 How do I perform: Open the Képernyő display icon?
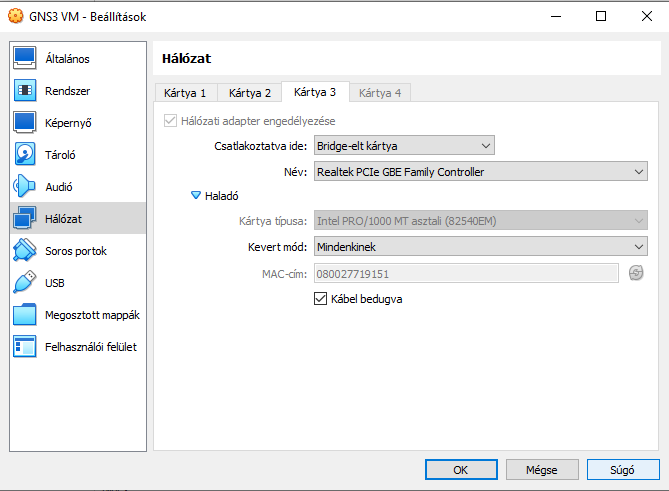click(x=25, y=123)
